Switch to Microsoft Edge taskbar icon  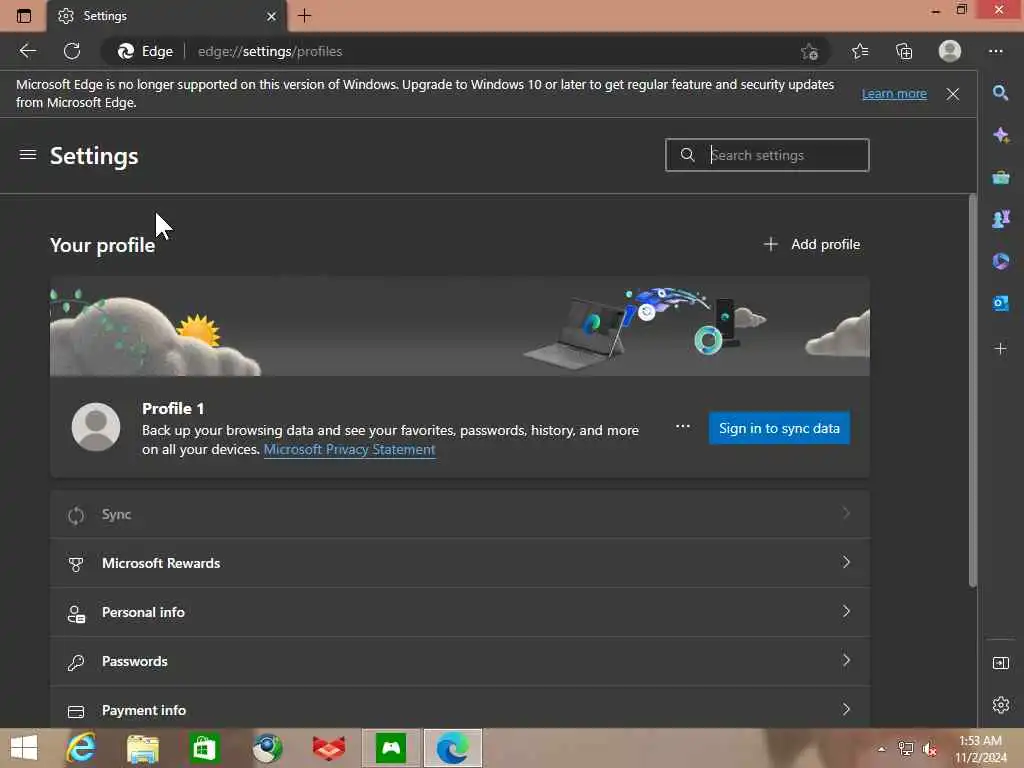click(453, 748)
